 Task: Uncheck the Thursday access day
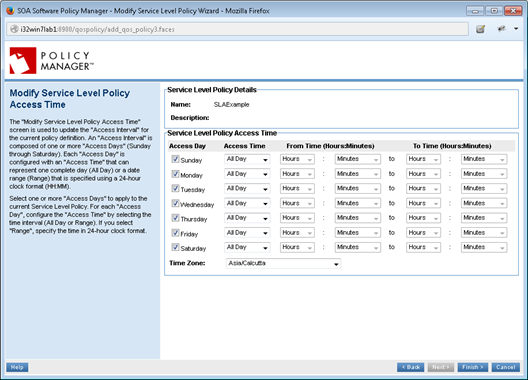(175, 218)
